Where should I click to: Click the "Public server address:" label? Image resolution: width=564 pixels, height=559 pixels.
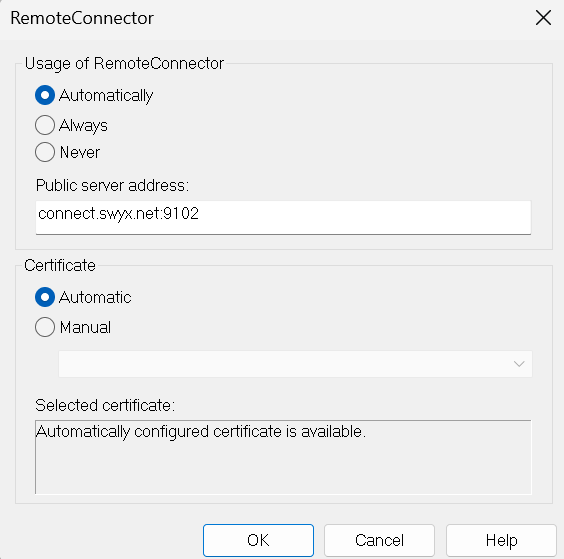(x=112, y=186)
